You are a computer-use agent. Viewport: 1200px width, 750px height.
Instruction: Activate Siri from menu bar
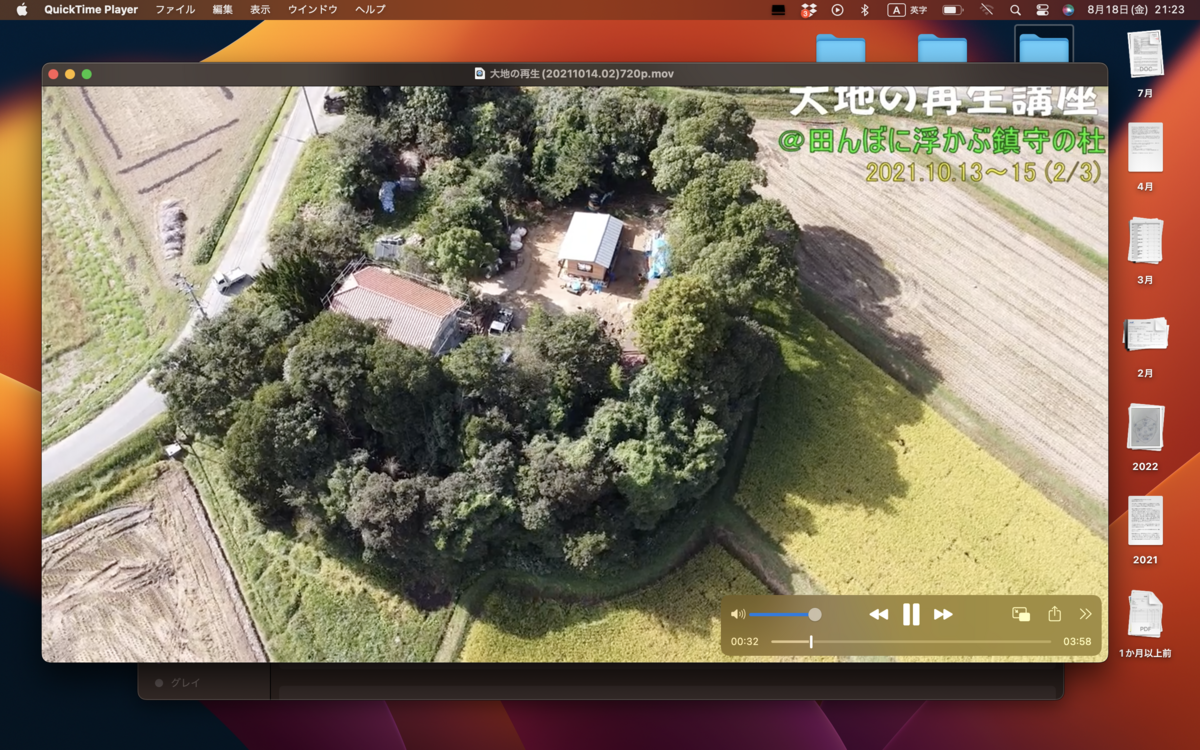1069,9
